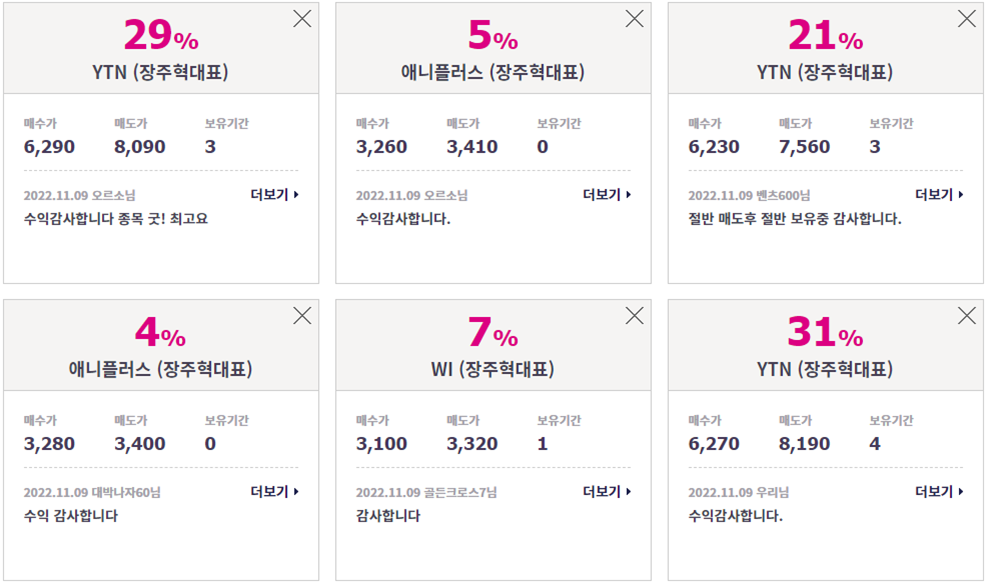Open 더보기 on 골든크로스7님's review
Screen dimensions: 988x584
pos(607,491)
